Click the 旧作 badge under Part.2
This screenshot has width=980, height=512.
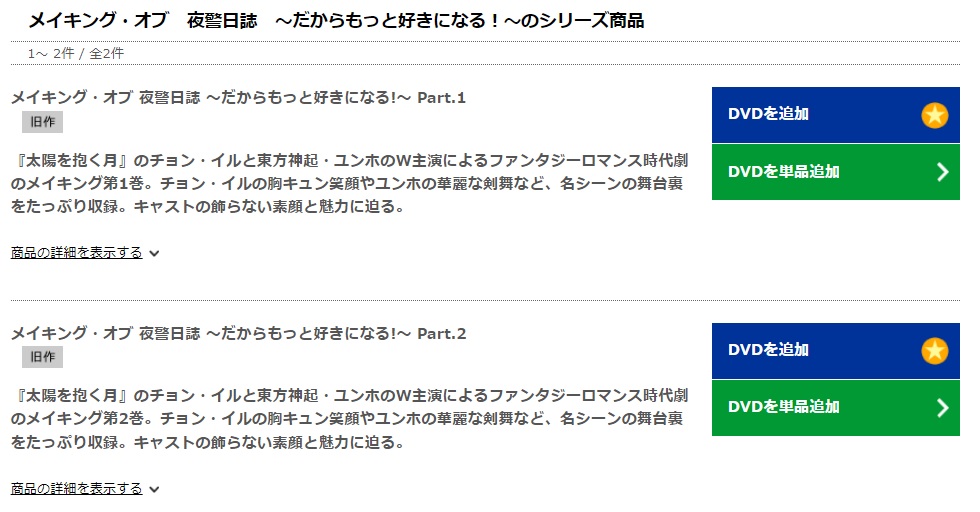(x=42, y=357)
